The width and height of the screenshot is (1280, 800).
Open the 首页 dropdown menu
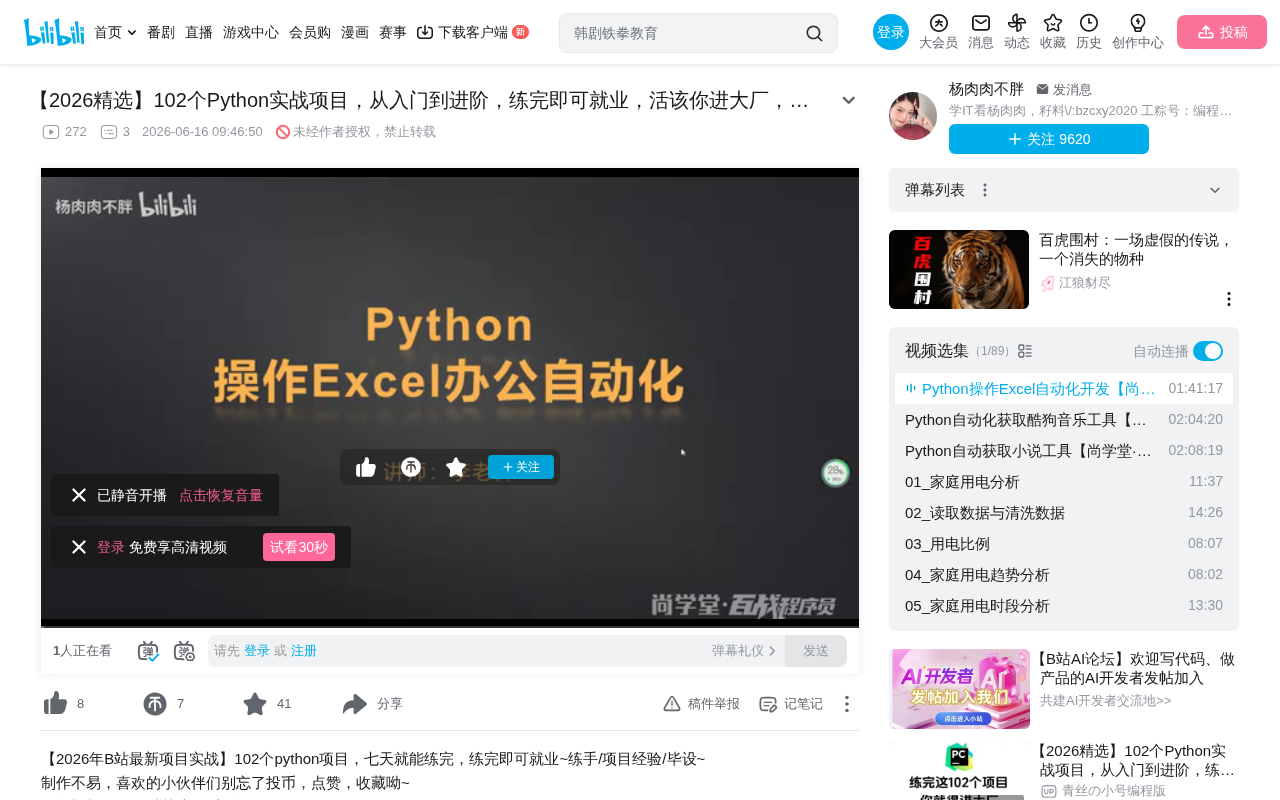pos(115,32)
